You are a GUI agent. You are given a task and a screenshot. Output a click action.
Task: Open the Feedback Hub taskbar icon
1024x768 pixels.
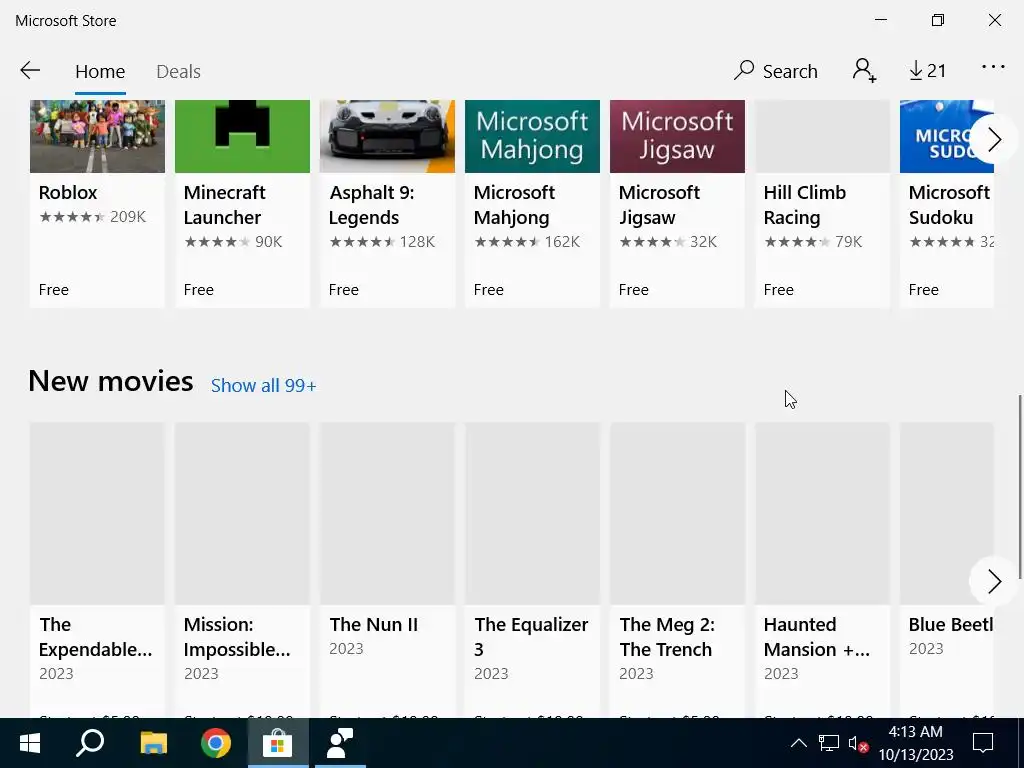(340, 743)
